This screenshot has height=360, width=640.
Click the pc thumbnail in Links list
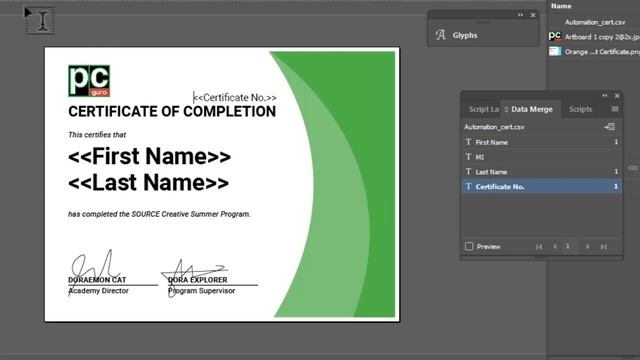pos(555,36)
